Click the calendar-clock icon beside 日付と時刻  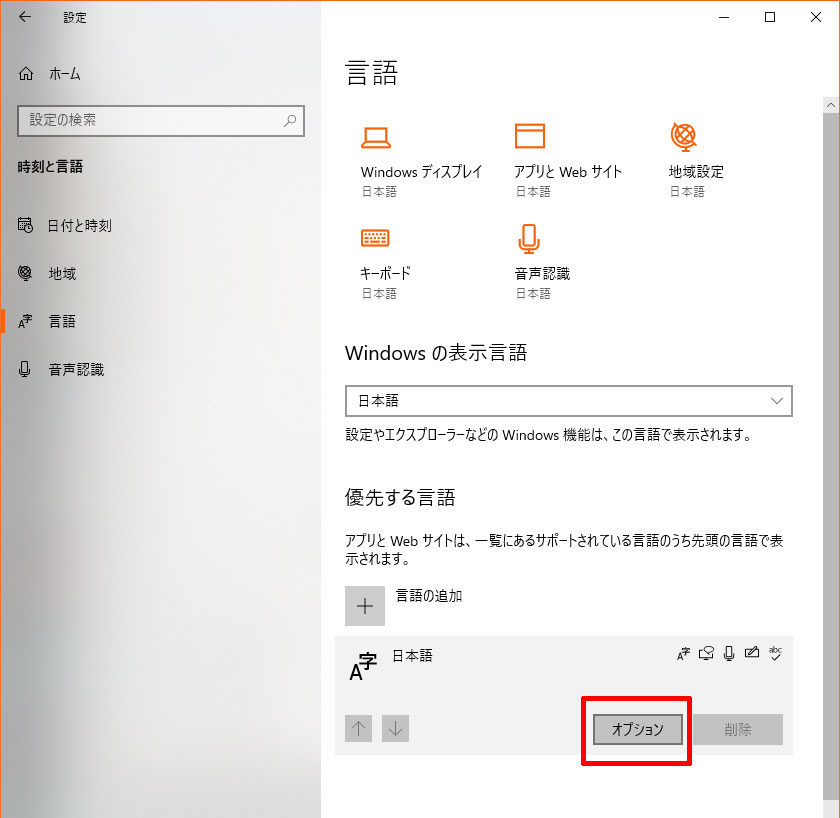point(25,225)
